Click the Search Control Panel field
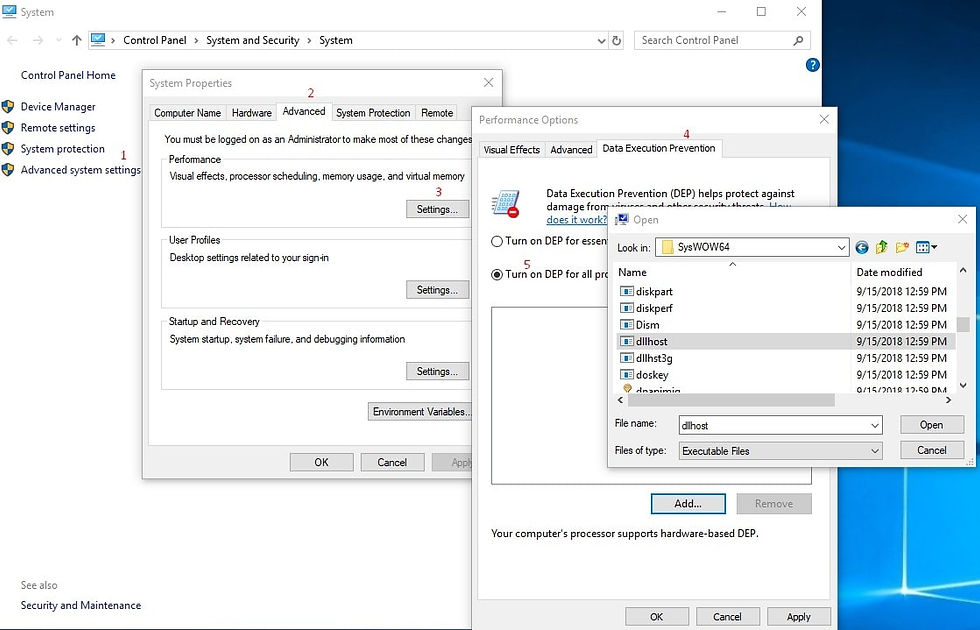 [722, 41]
